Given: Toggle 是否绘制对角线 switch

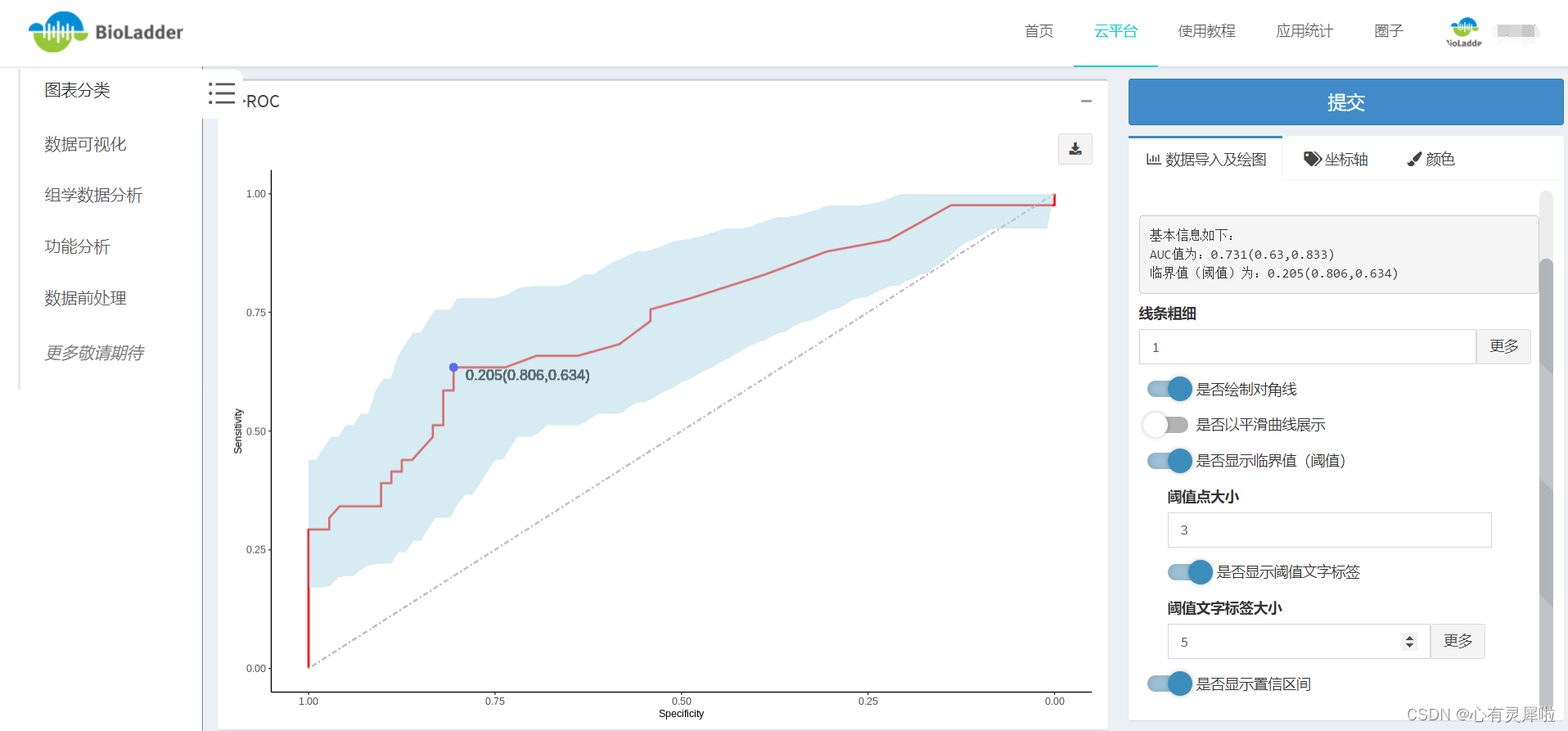Looking at the screenshot, I should [x=1169, y=389].
